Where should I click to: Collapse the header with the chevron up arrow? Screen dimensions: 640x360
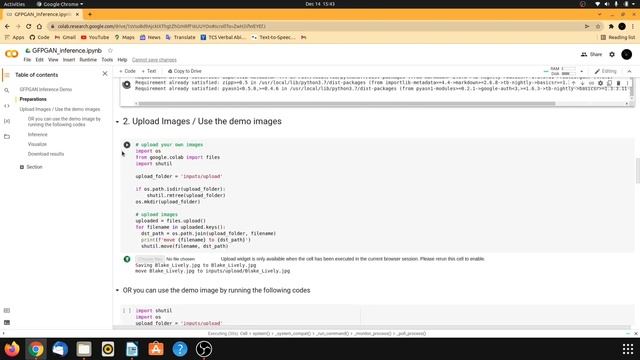point(629,71)
